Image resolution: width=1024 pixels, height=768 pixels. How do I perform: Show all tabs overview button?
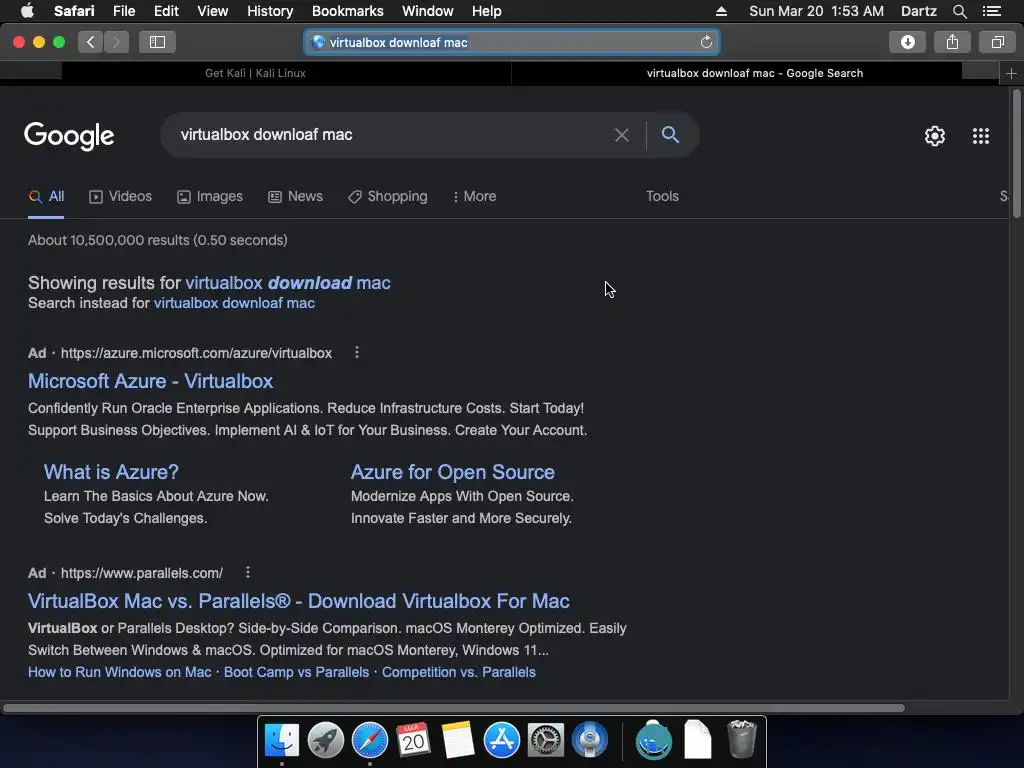pyautogui.click(x=997, y=42)
